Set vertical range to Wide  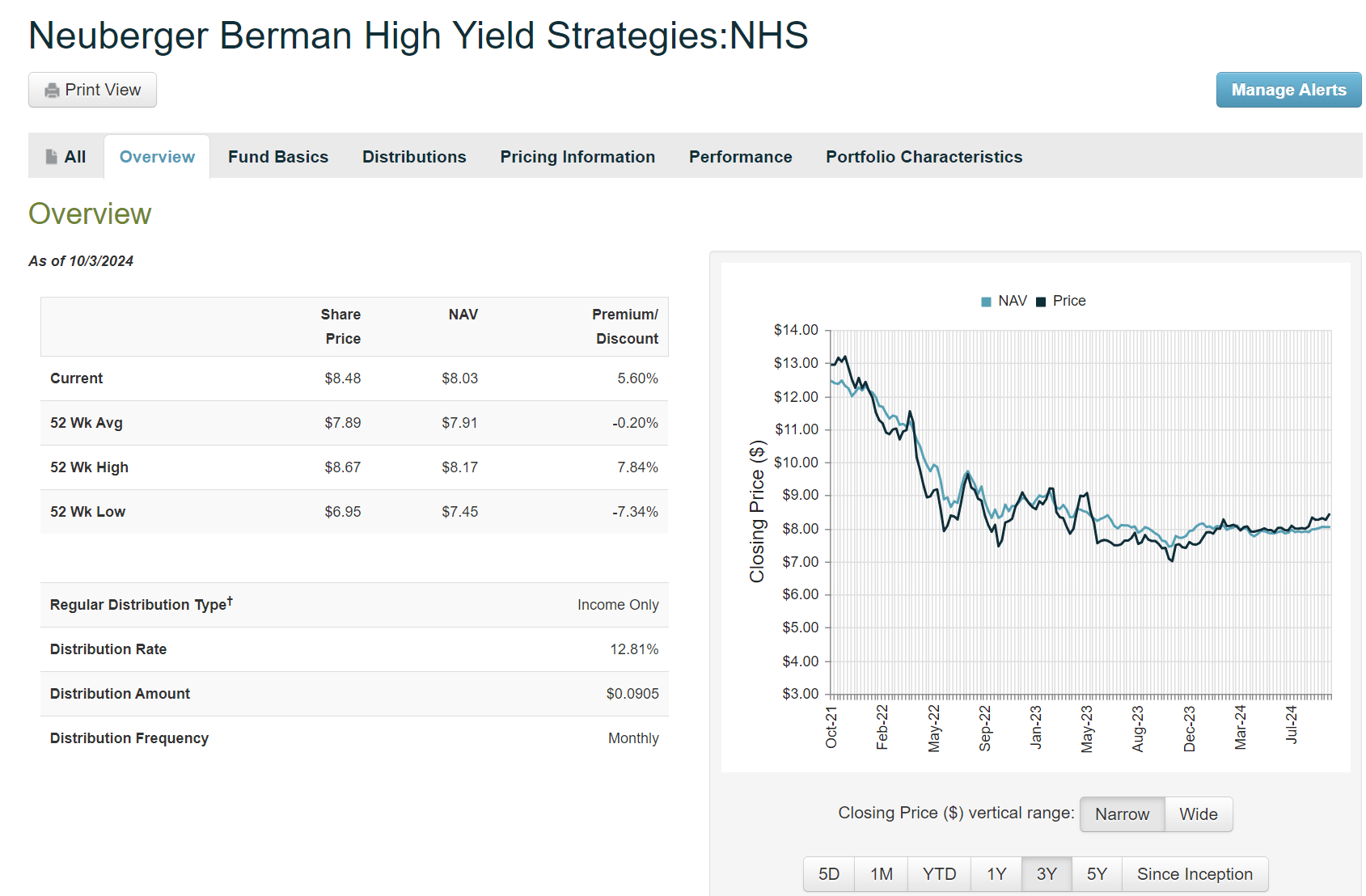[1198, 814]
